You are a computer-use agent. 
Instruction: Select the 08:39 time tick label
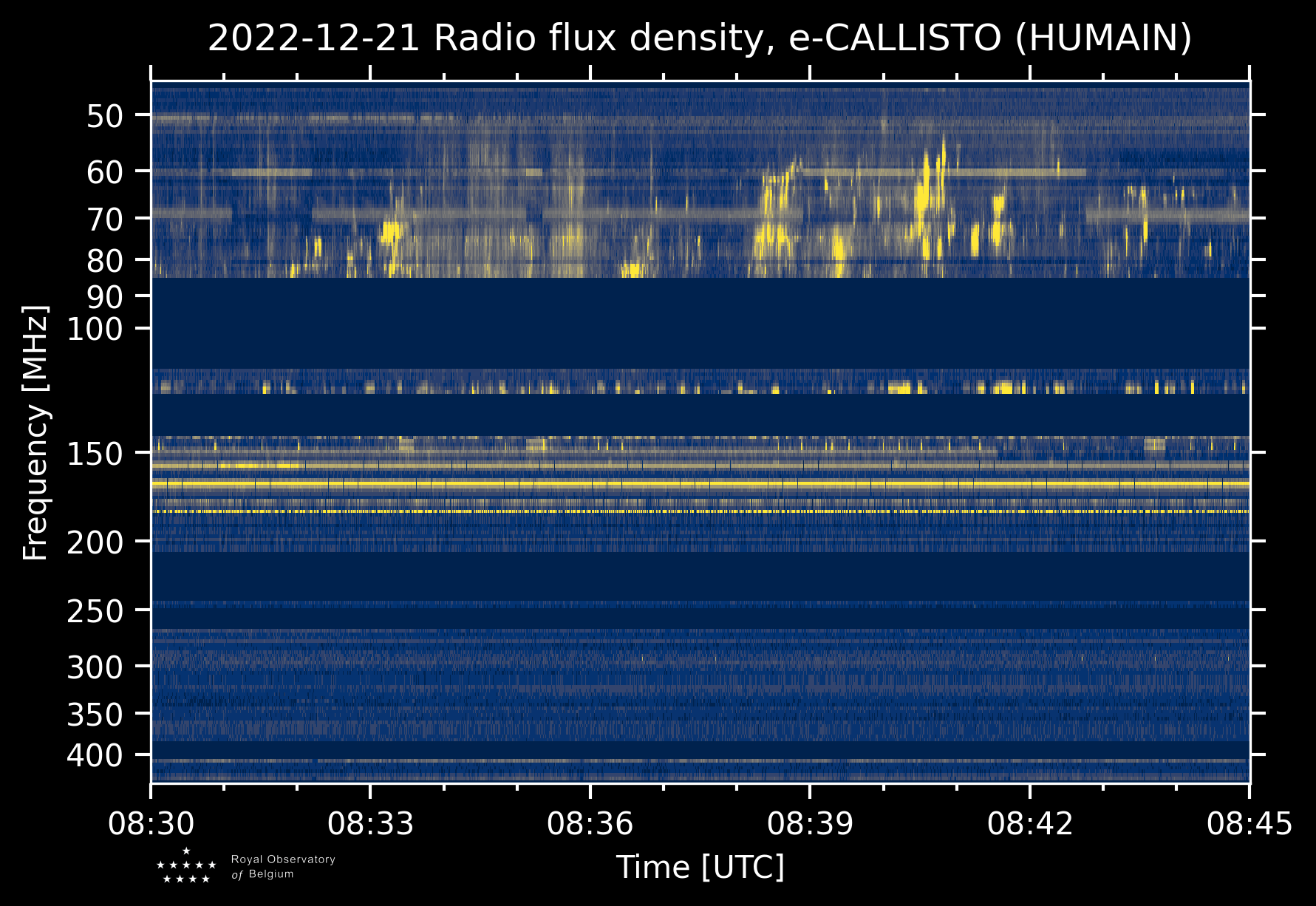[810, 823]
